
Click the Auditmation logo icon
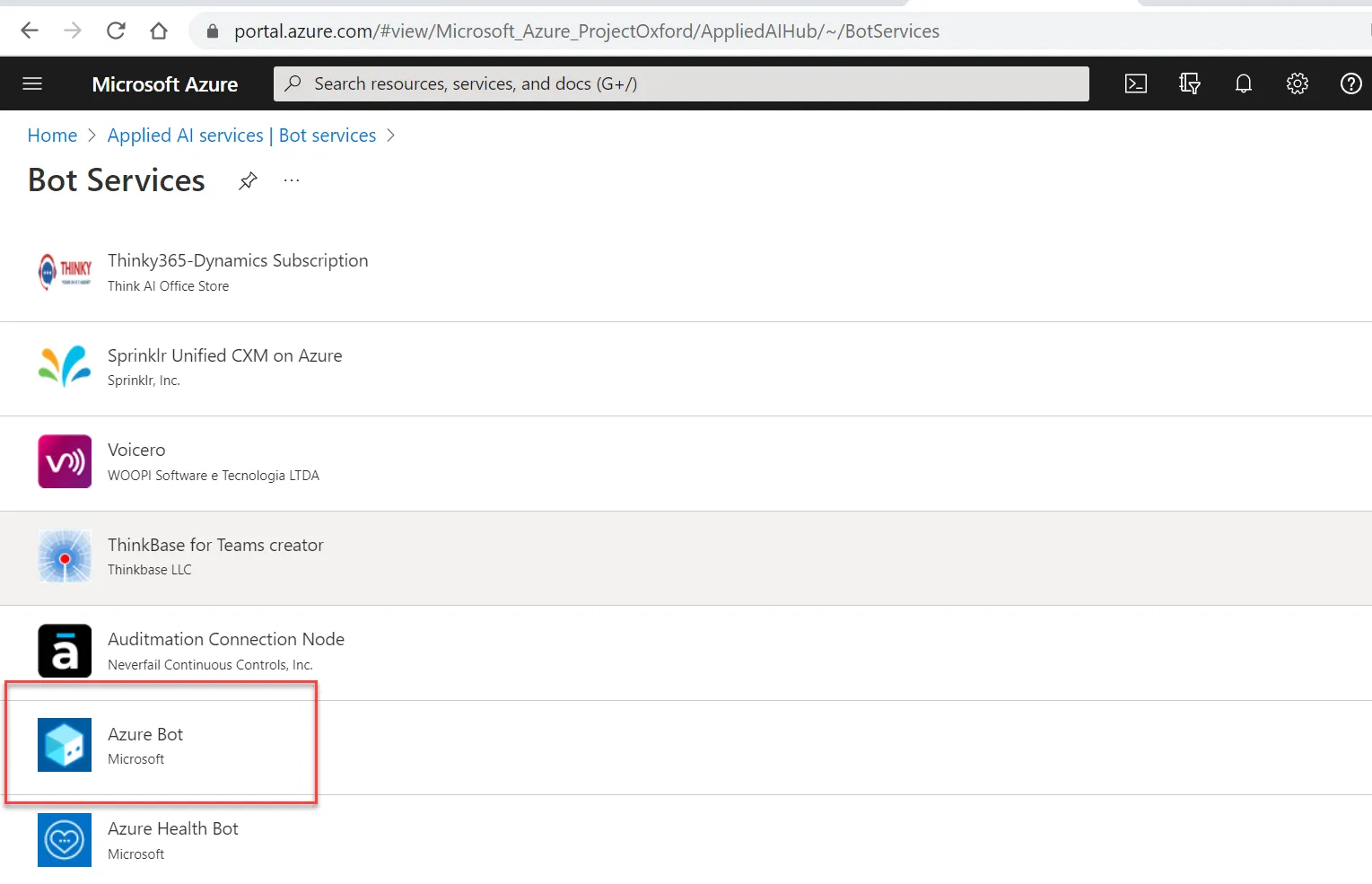65,651
